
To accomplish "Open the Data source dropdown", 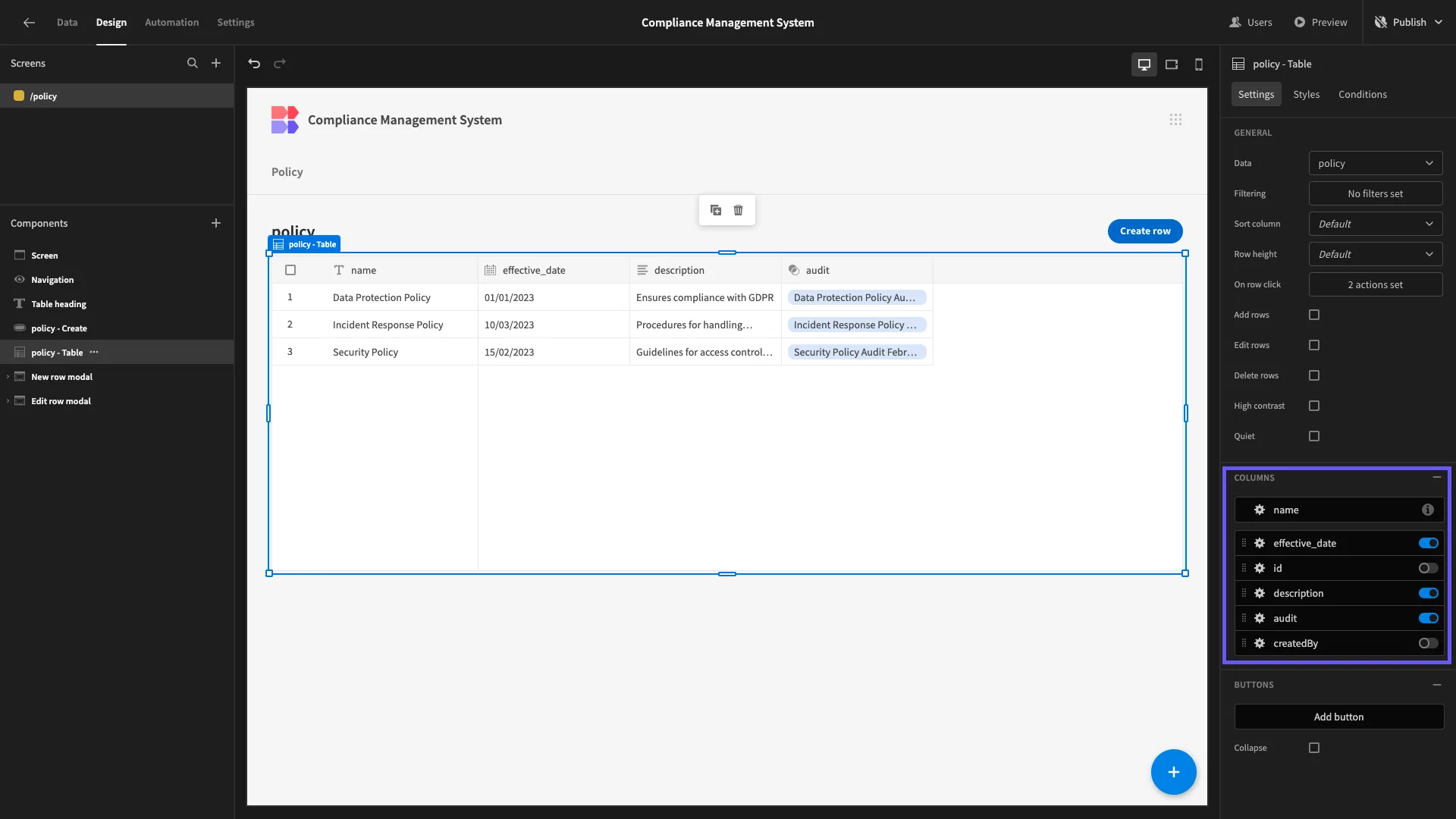I will (1376, 163).
